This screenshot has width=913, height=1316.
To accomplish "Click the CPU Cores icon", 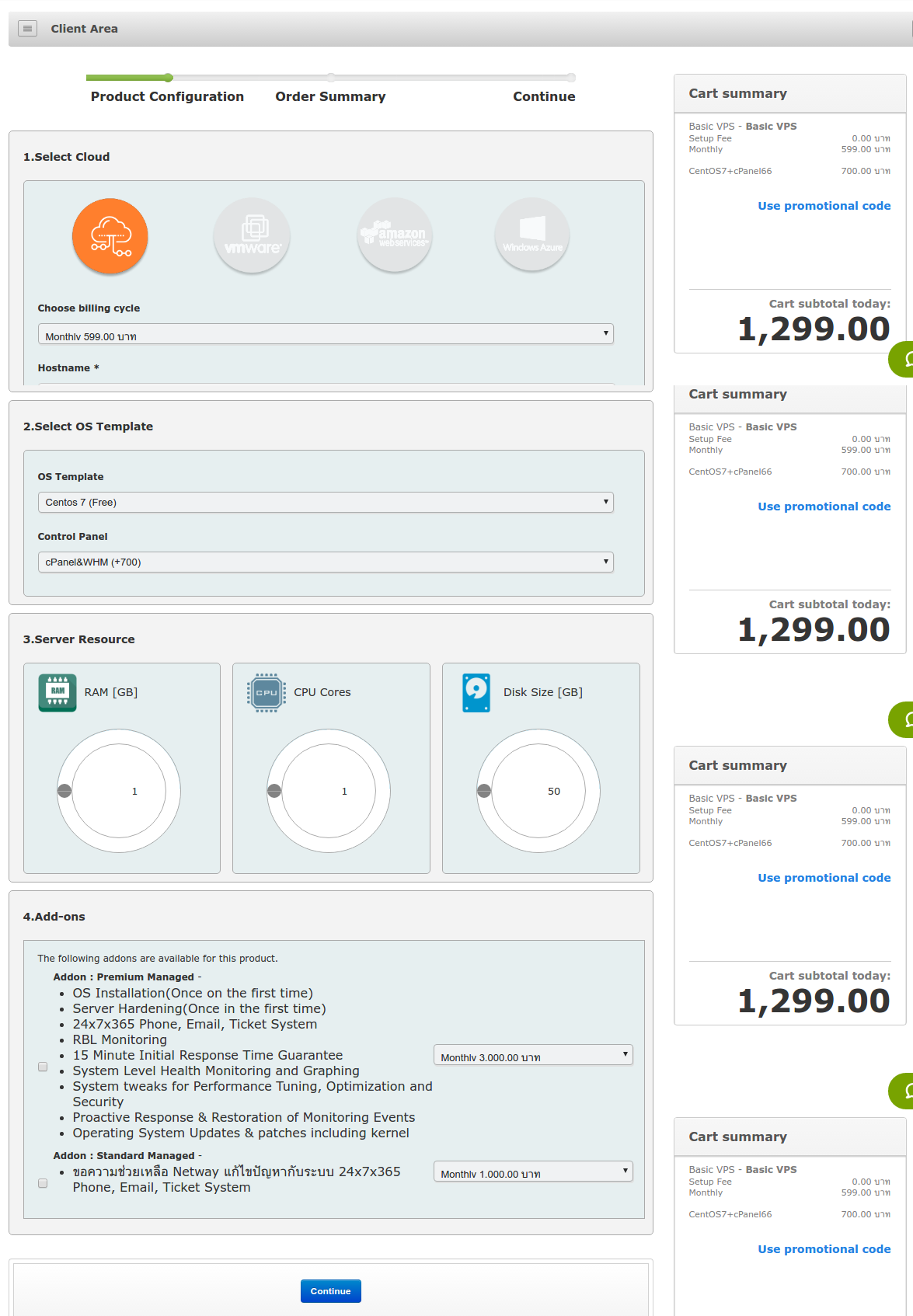I will pyautogui.click(x=267, y=692).
